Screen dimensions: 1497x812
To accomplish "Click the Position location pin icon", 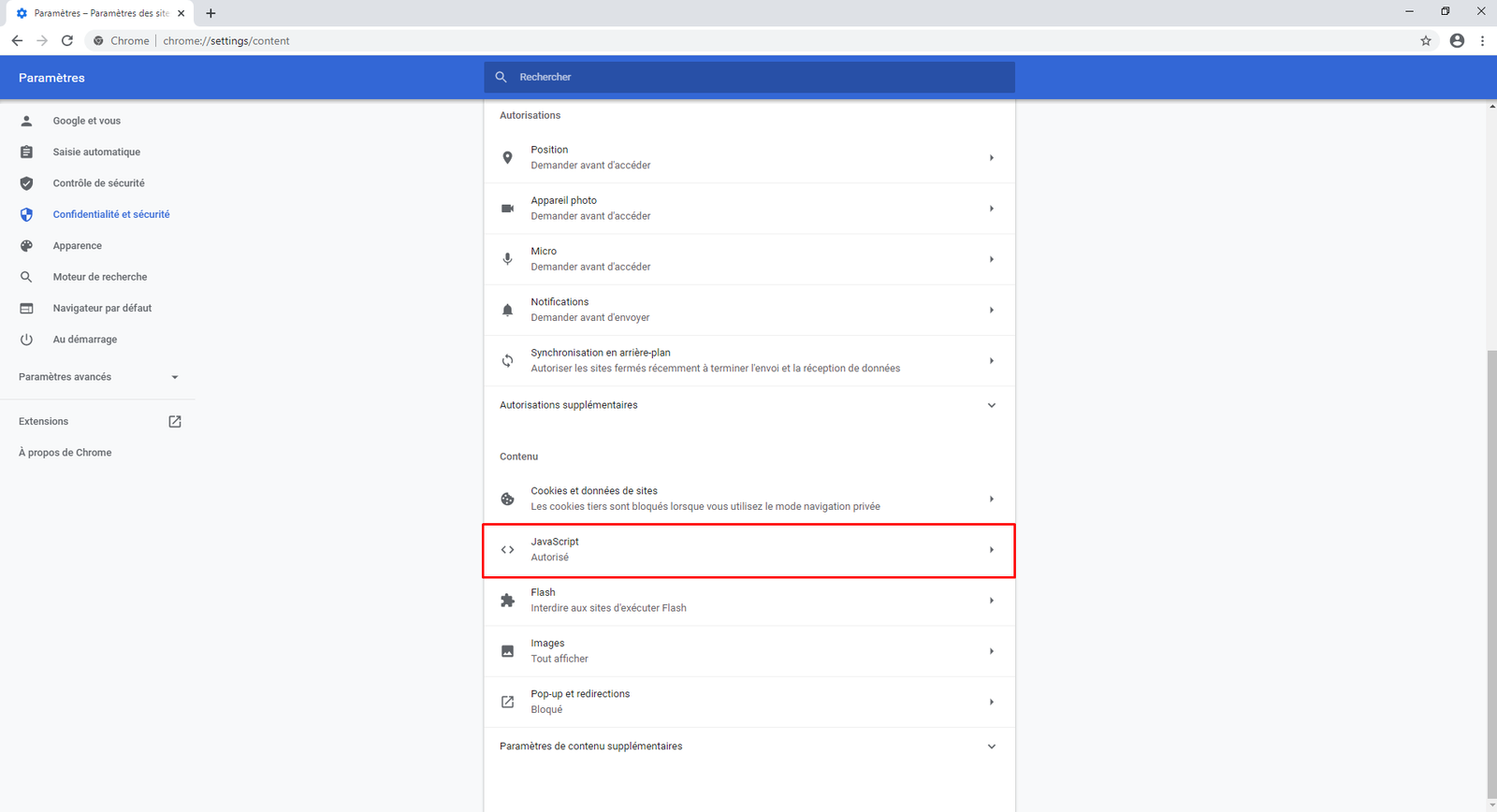I will (507, 157).
